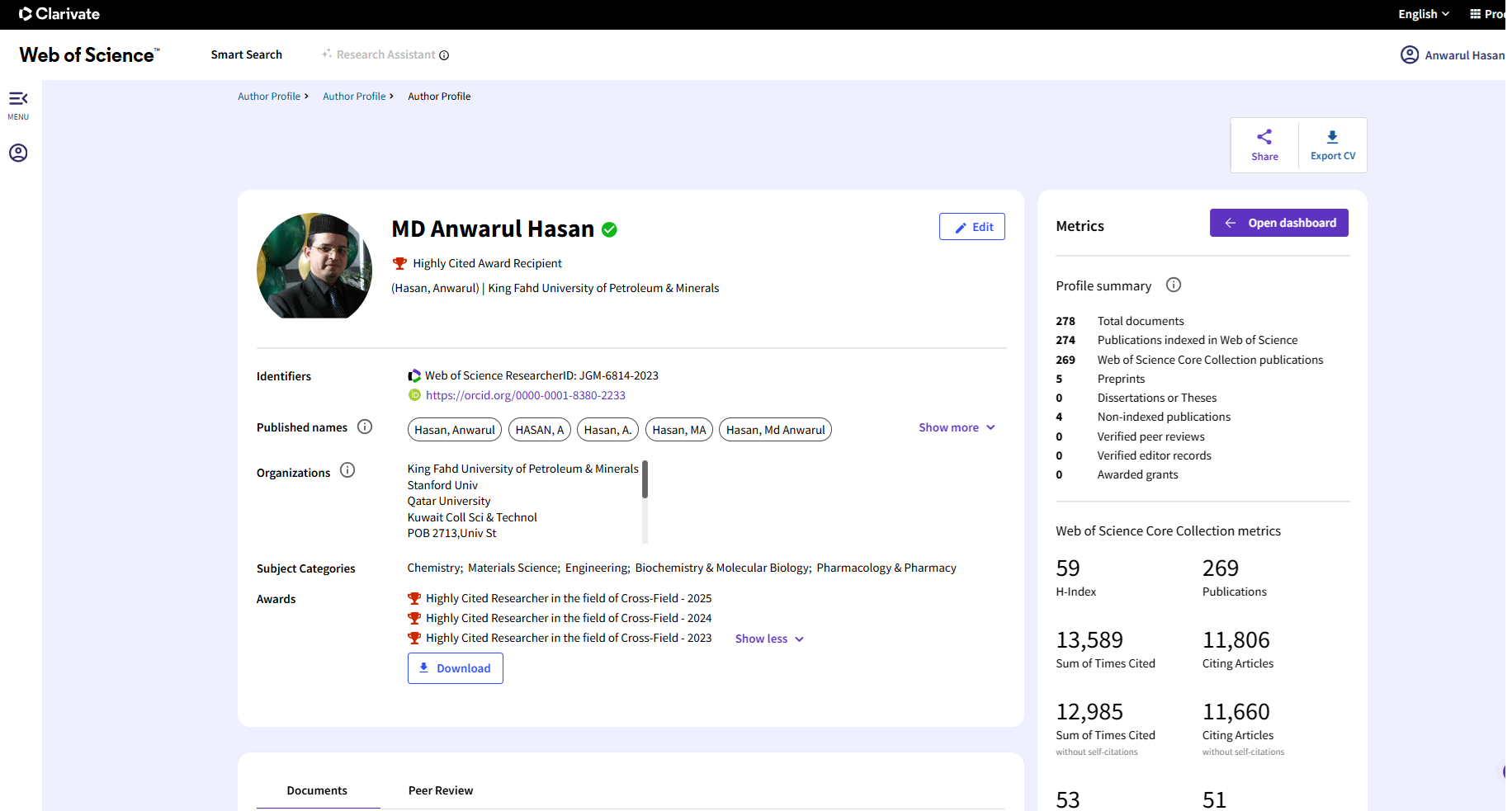
Task: Click the Edit profile button
Action: [x=971, y=227]
